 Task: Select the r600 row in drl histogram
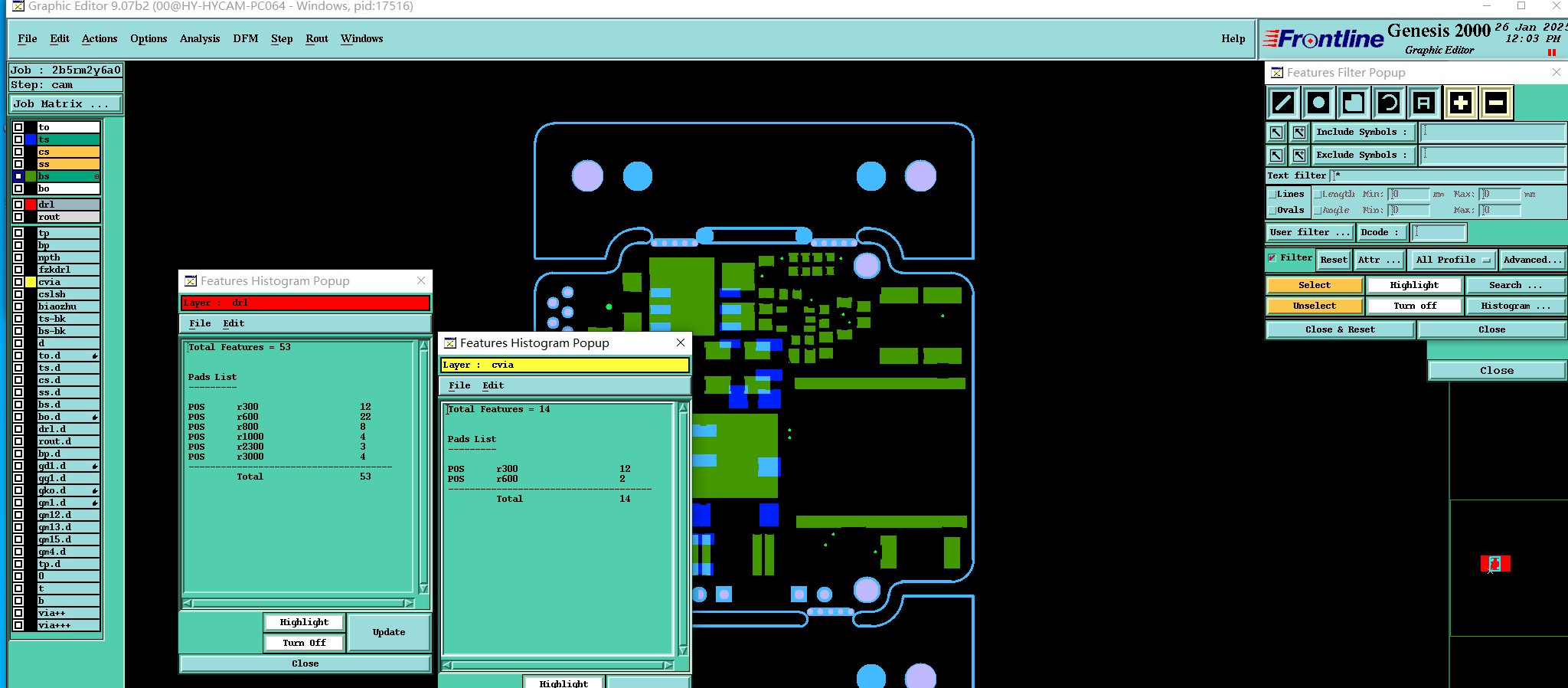point(279,417)
